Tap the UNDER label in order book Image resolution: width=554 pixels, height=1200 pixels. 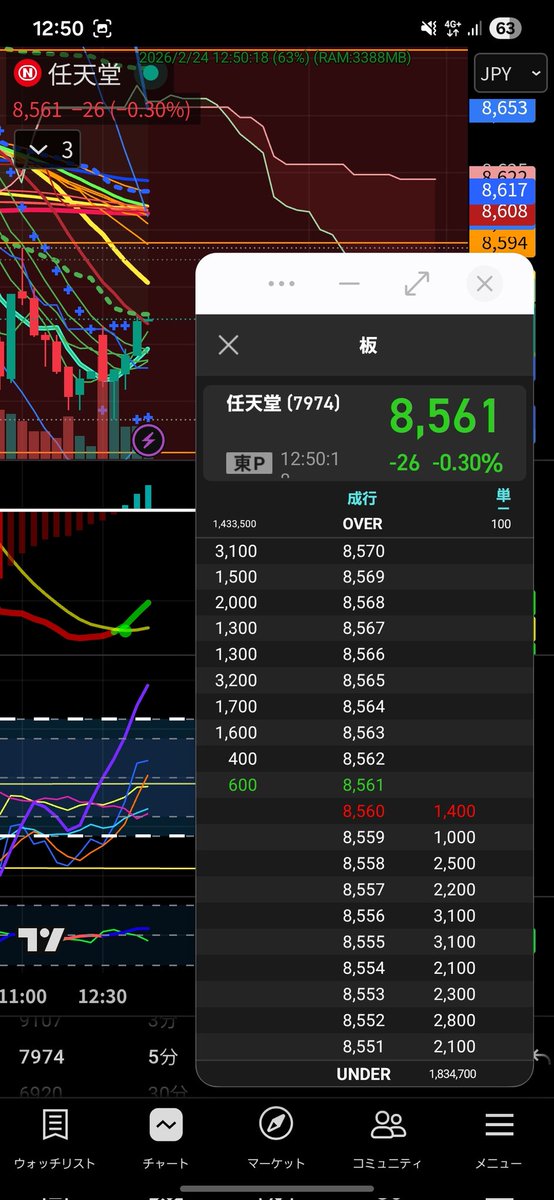pos(363,1074)
